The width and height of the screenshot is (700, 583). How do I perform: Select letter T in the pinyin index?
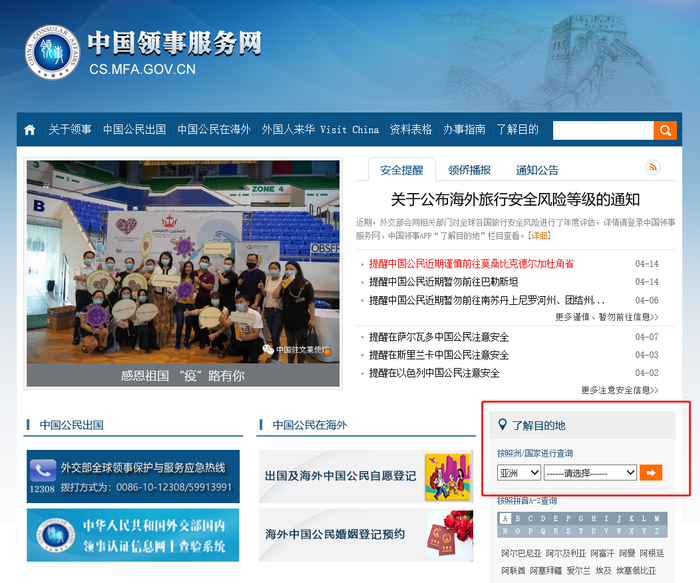(581, 531)
